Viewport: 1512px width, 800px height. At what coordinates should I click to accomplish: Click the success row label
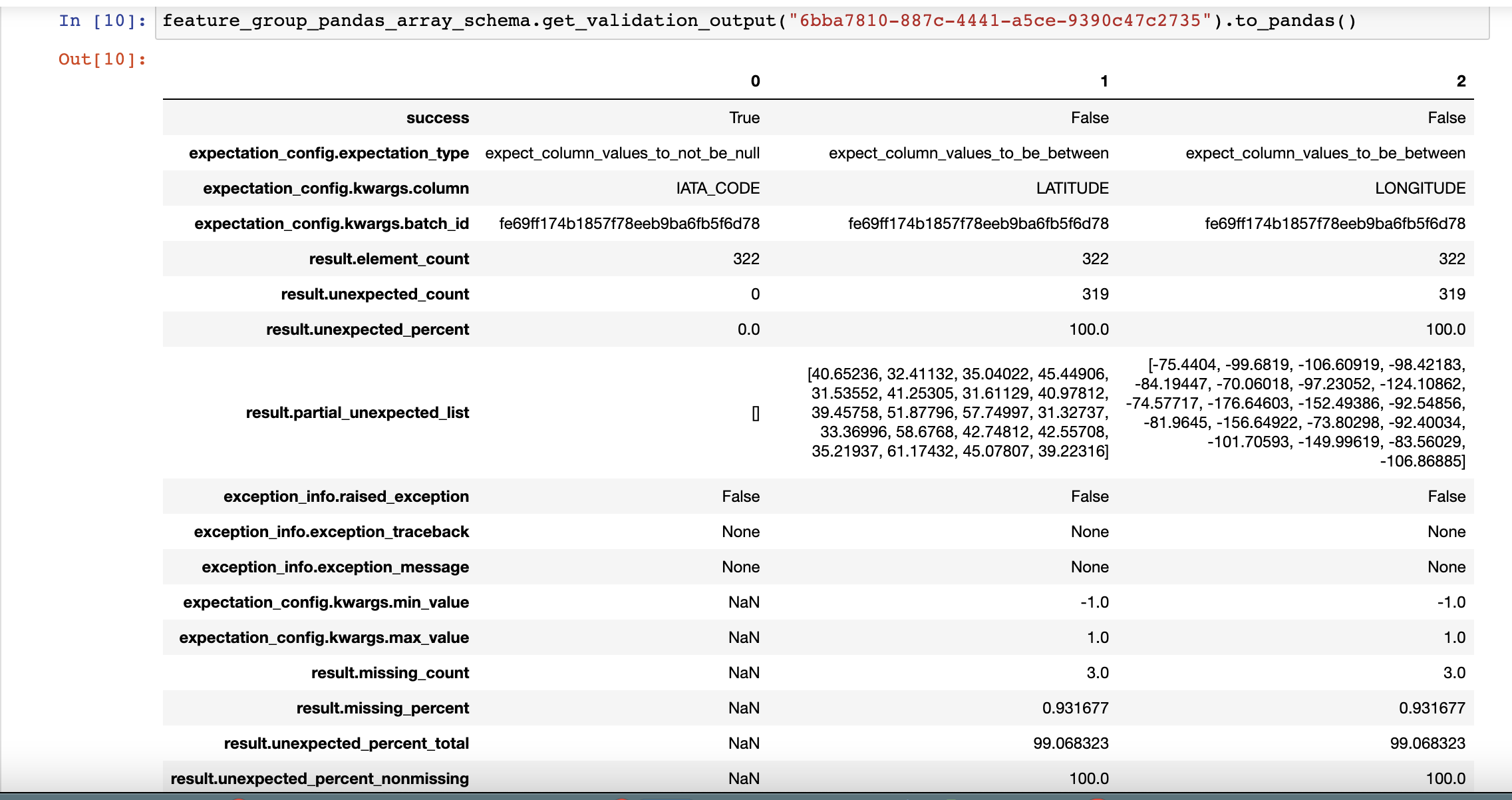coord(438,118)
